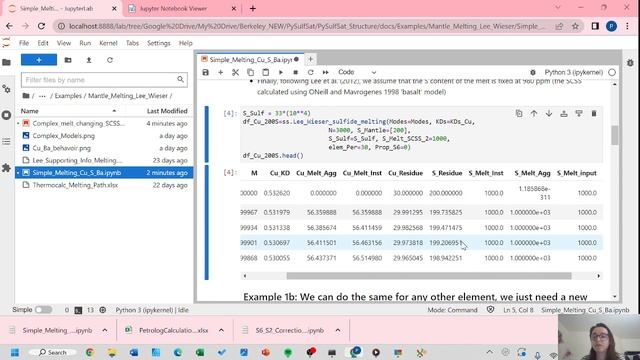Open the View menu
Viewport: 640px width, 360px height.
pyautogui.click(x=64, y=43)
